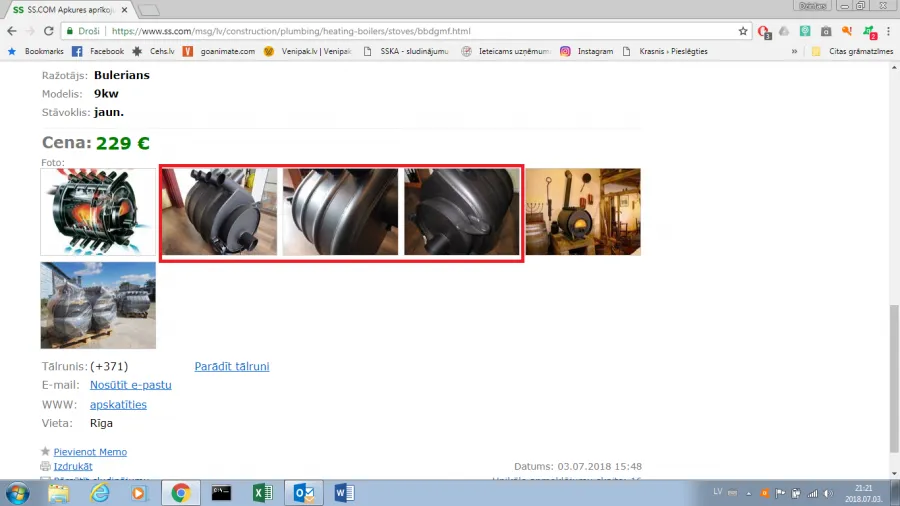Open Word from the taskbar
This screenshot has width=900, height=506.
[344, 493]
